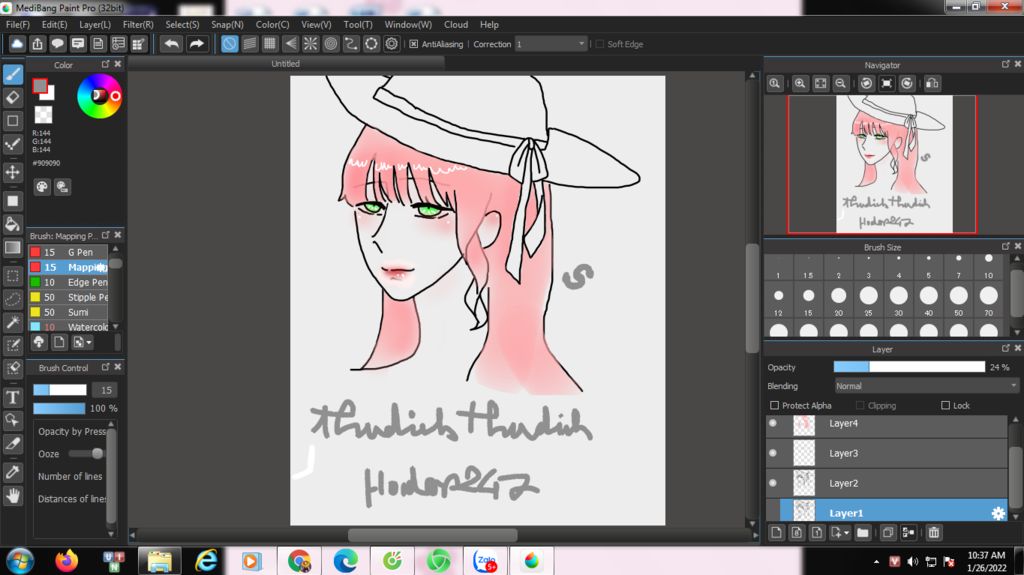Select the G Pen brush
The height and width of the screenshot is (575, 1024).
(68, 252)
